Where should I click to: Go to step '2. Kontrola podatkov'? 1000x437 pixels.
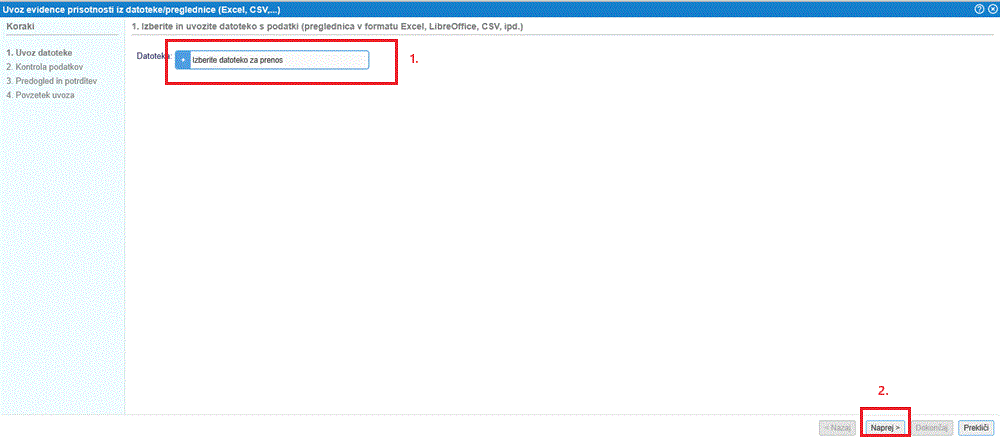point(44,67)
